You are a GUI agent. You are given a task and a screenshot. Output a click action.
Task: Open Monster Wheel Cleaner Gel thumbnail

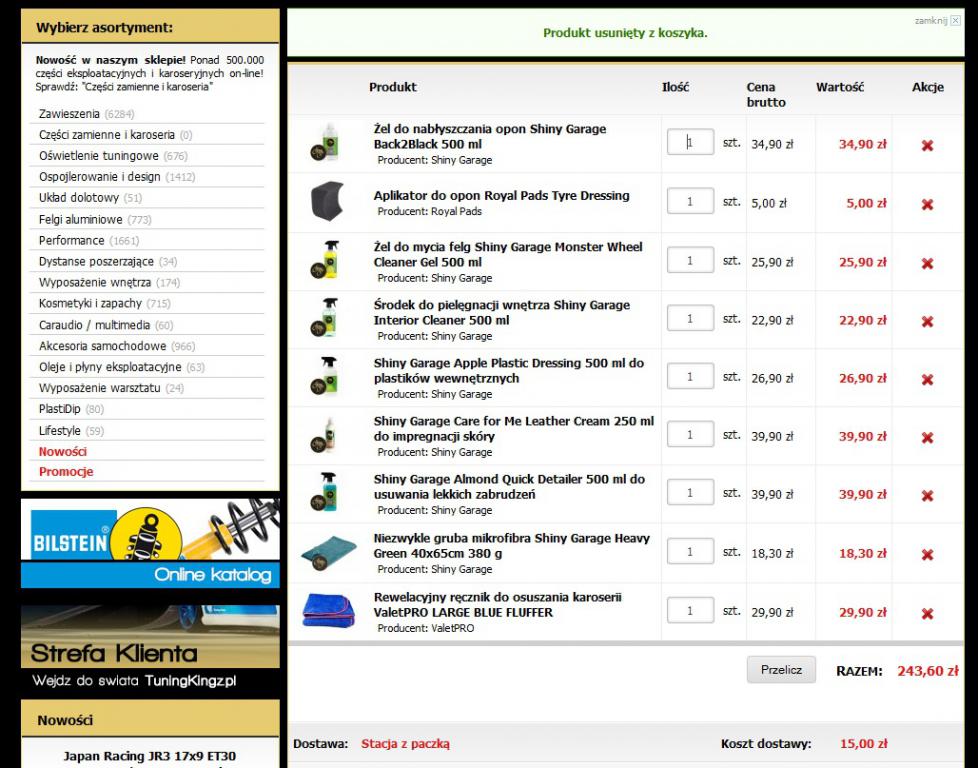326,260
